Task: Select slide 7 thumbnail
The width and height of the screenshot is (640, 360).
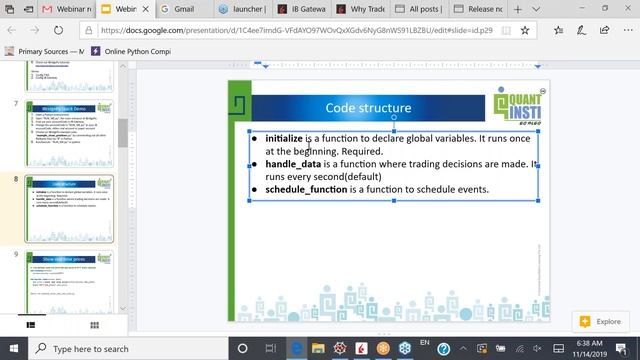Action: [x=69, y=133]
